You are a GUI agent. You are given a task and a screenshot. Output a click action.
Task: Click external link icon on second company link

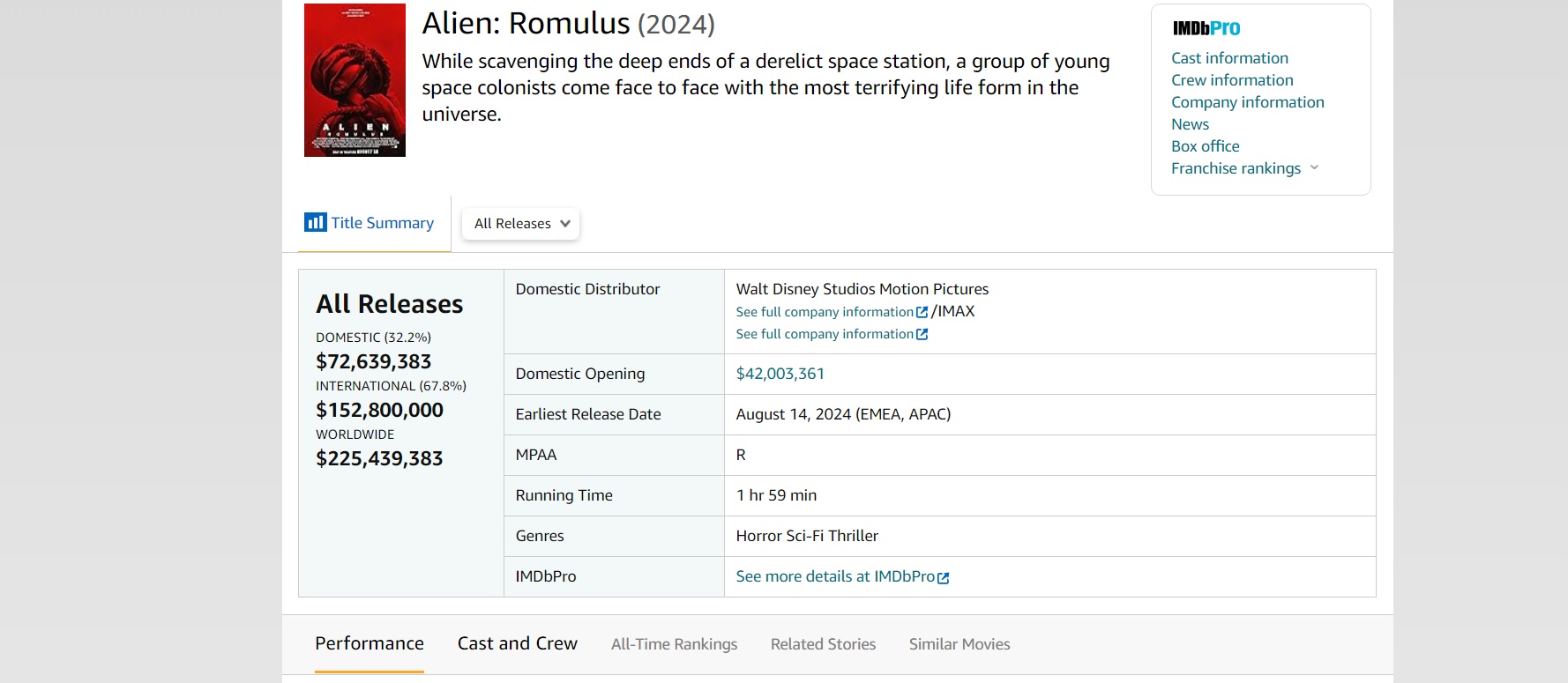point(922,334)
